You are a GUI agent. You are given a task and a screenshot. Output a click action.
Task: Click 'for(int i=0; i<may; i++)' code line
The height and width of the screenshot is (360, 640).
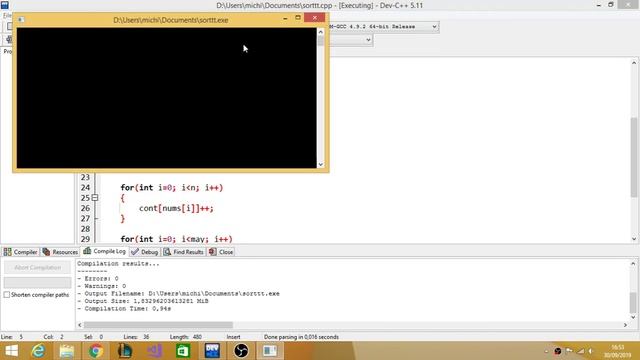point(176,239)
